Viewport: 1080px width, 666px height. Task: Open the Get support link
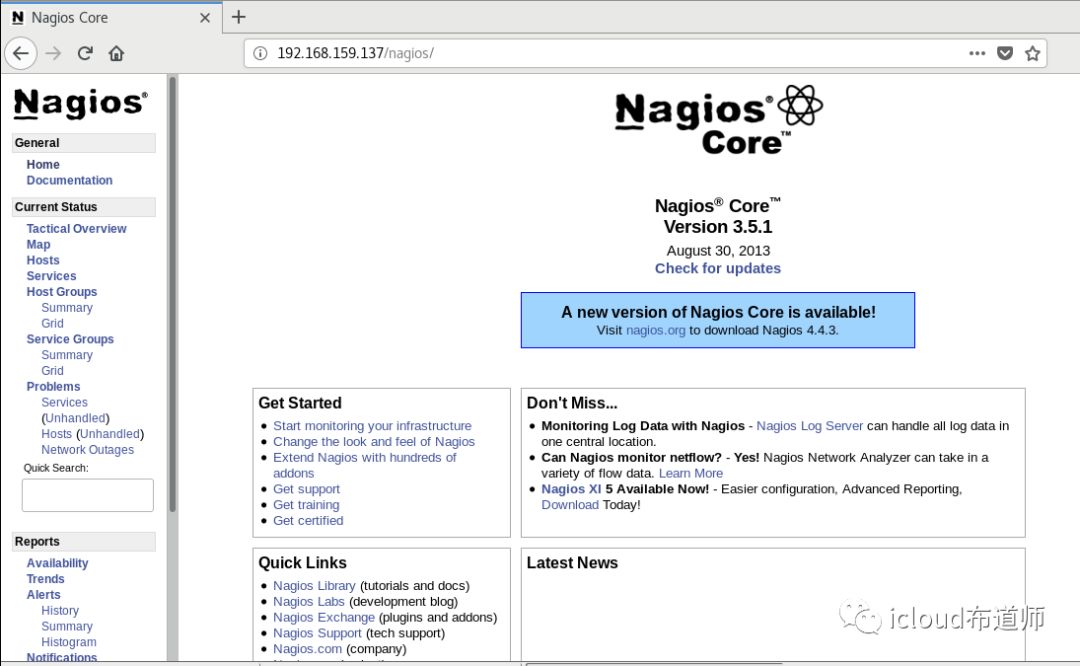coord(307,490)
